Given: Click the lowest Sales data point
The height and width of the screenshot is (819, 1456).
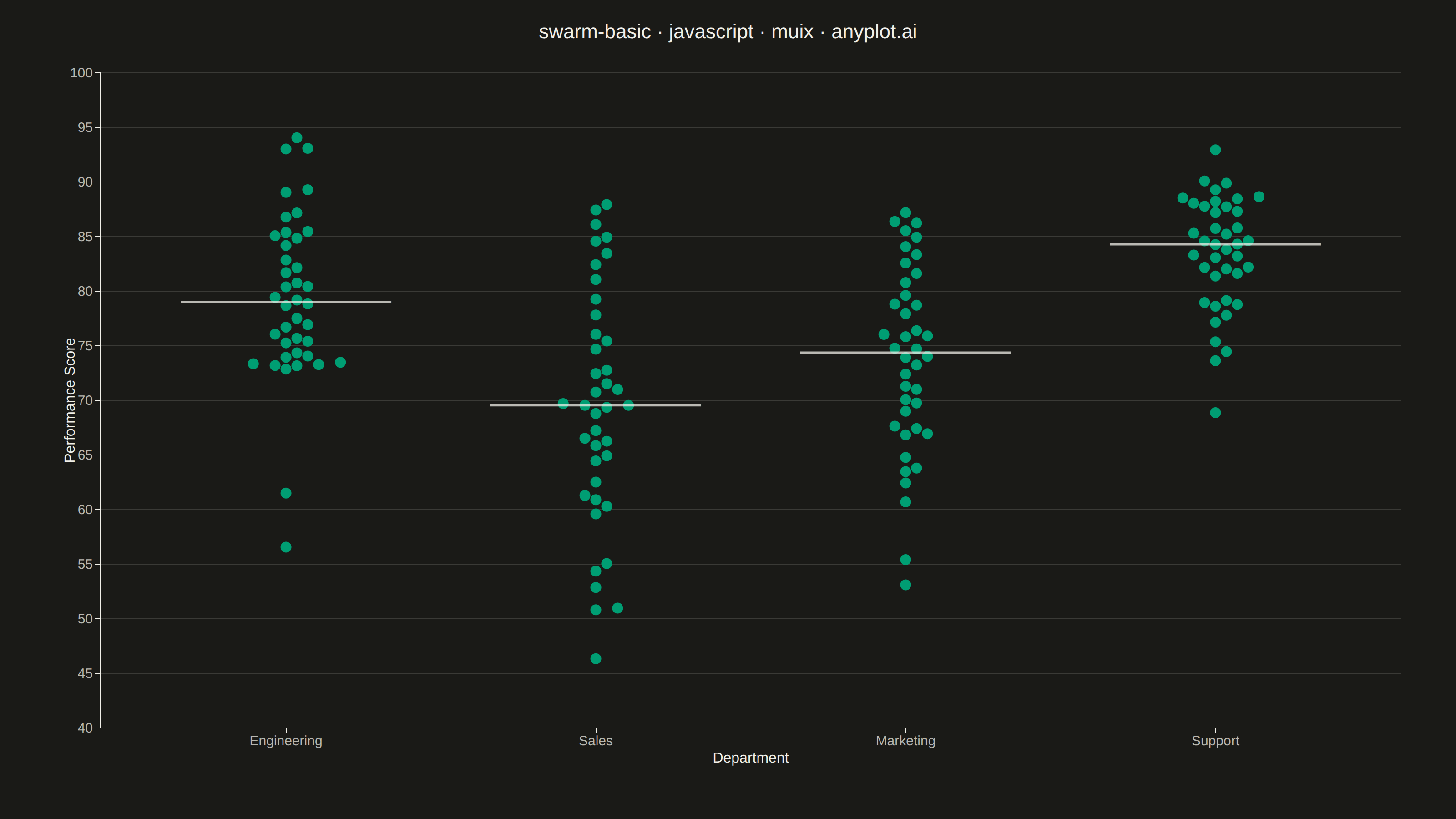Looking at the screenshot, I should 596,658.
